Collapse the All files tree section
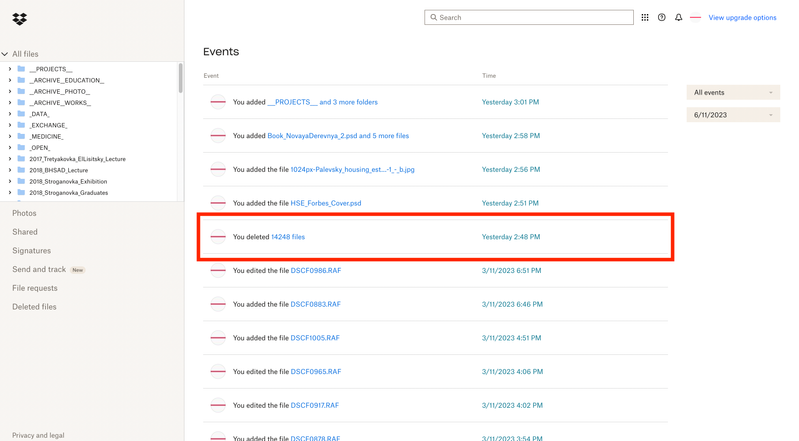The image size is (799, 441). pyautogui.click(x=5, y=54)
